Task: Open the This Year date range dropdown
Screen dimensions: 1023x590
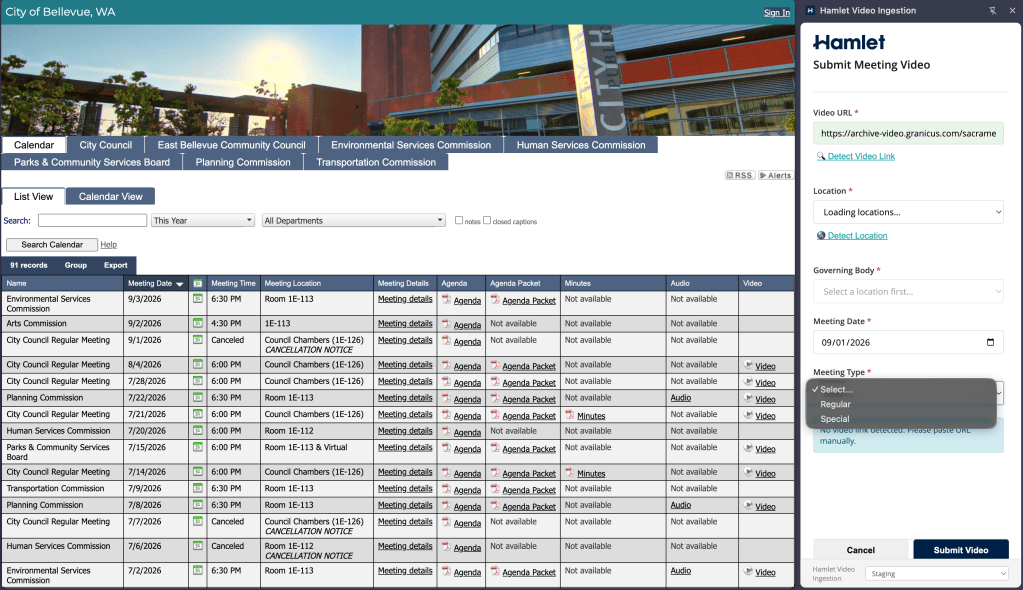Action: pyautogui.click(x=203, y=221)
